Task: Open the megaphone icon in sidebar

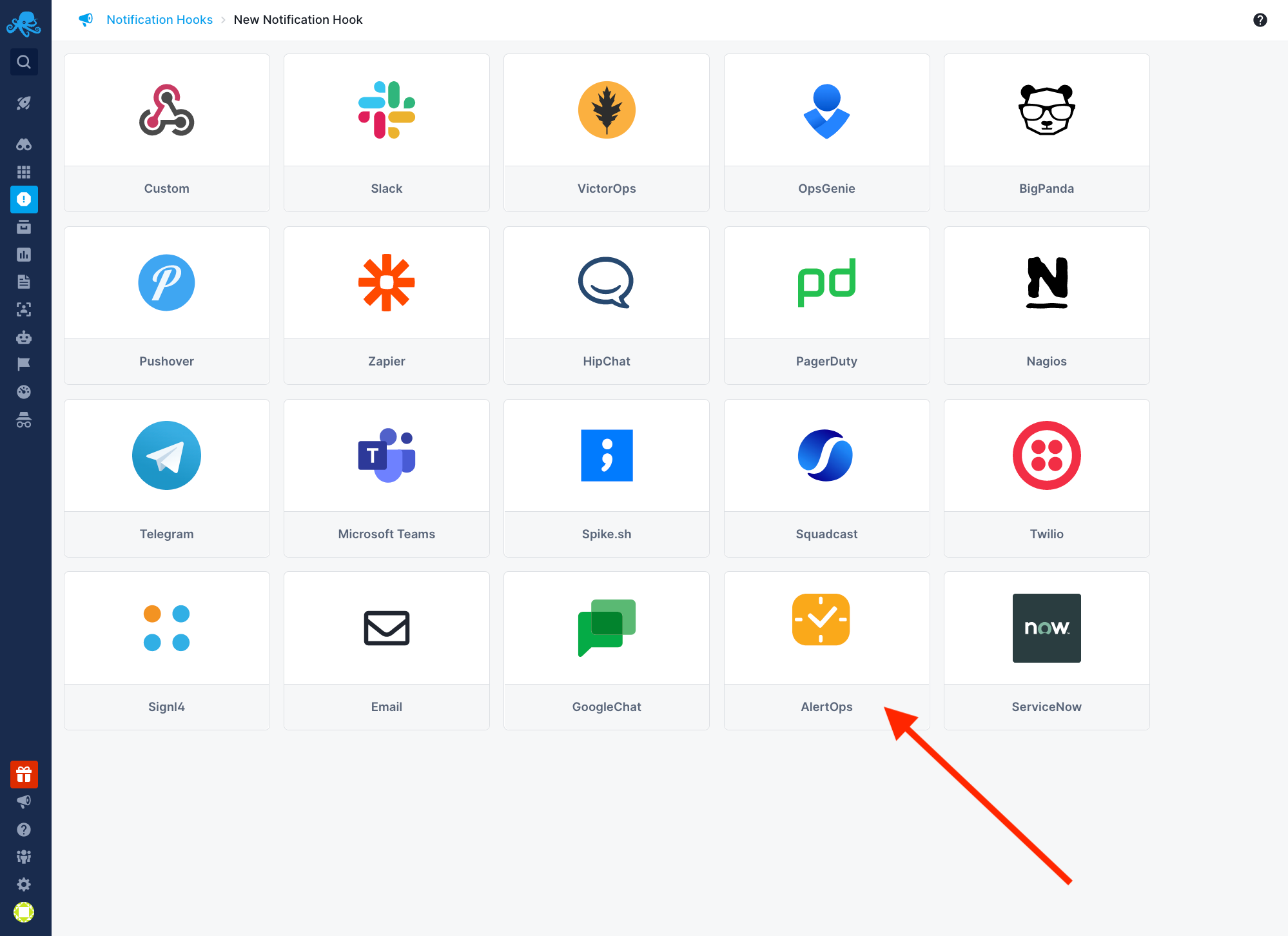Action: coord(24,802)
